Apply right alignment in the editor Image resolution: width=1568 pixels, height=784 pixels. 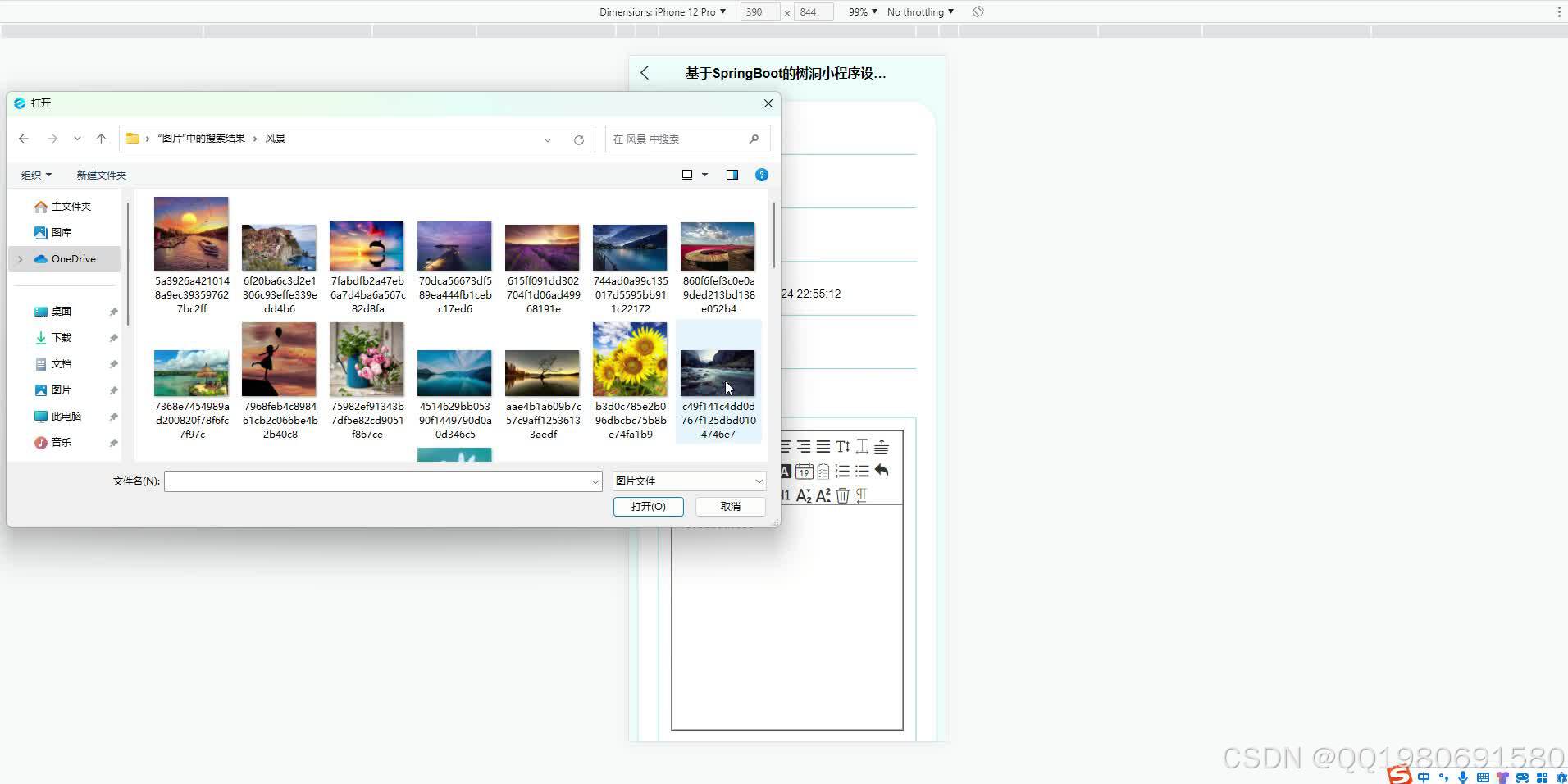804,447
